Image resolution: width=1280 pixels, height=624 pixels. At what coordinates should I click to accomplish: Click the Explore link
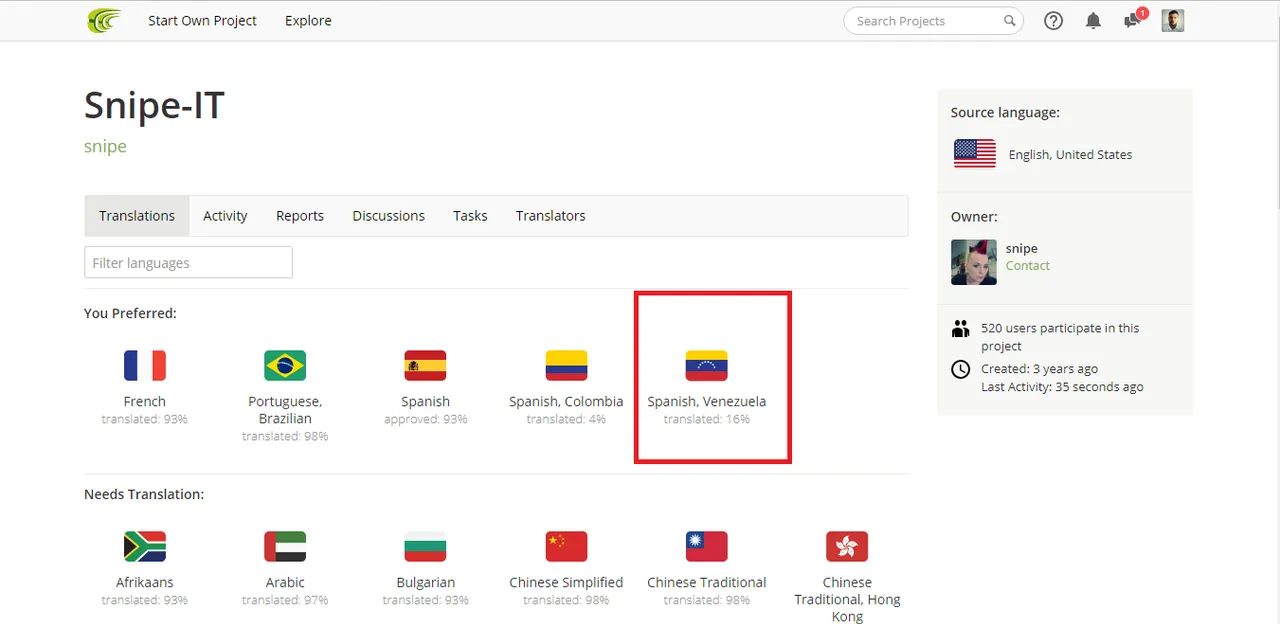[308, 20]
